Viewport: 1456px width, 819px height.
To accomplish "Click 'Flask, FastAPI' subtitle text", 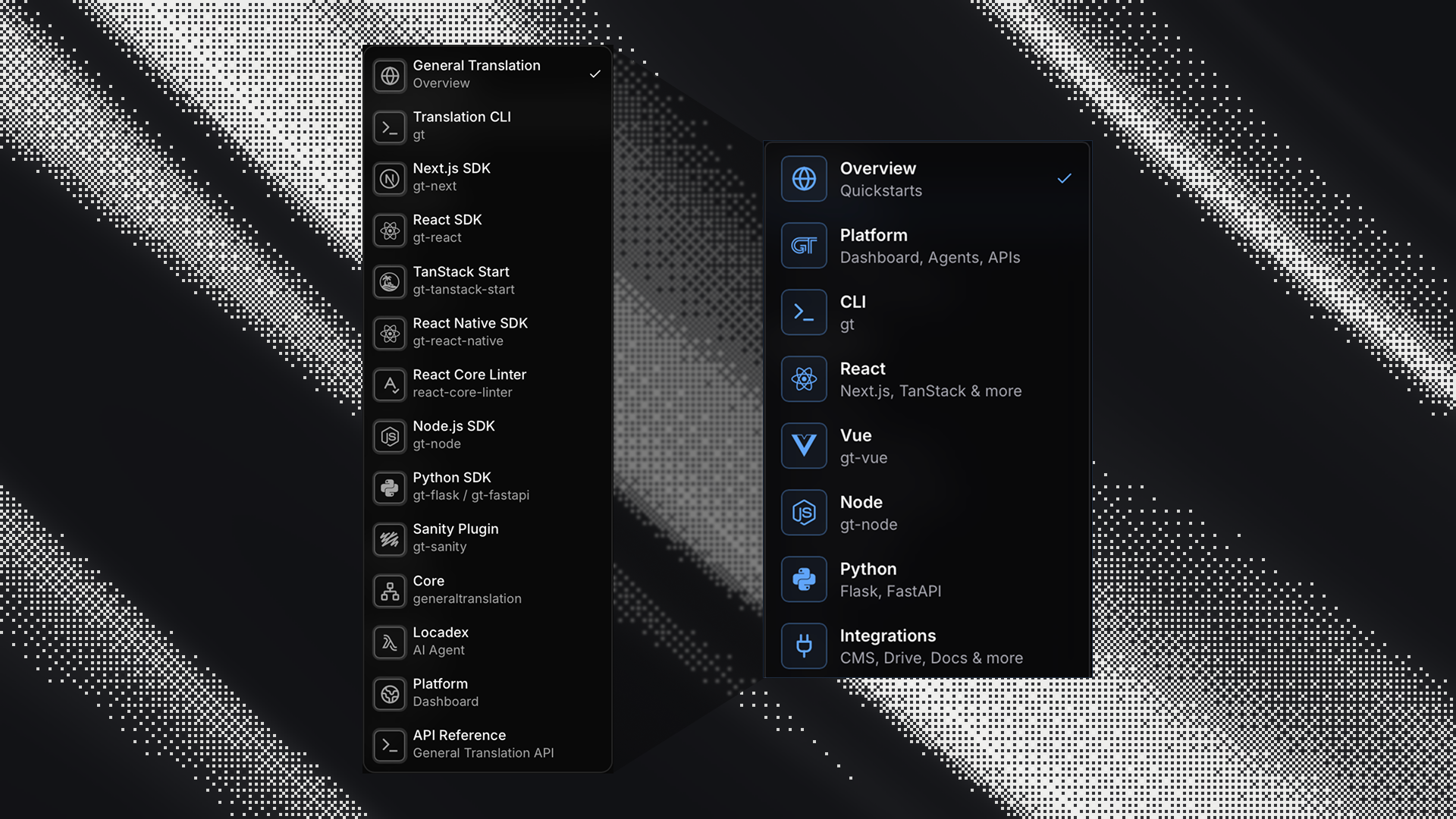I will pos(890,591).
